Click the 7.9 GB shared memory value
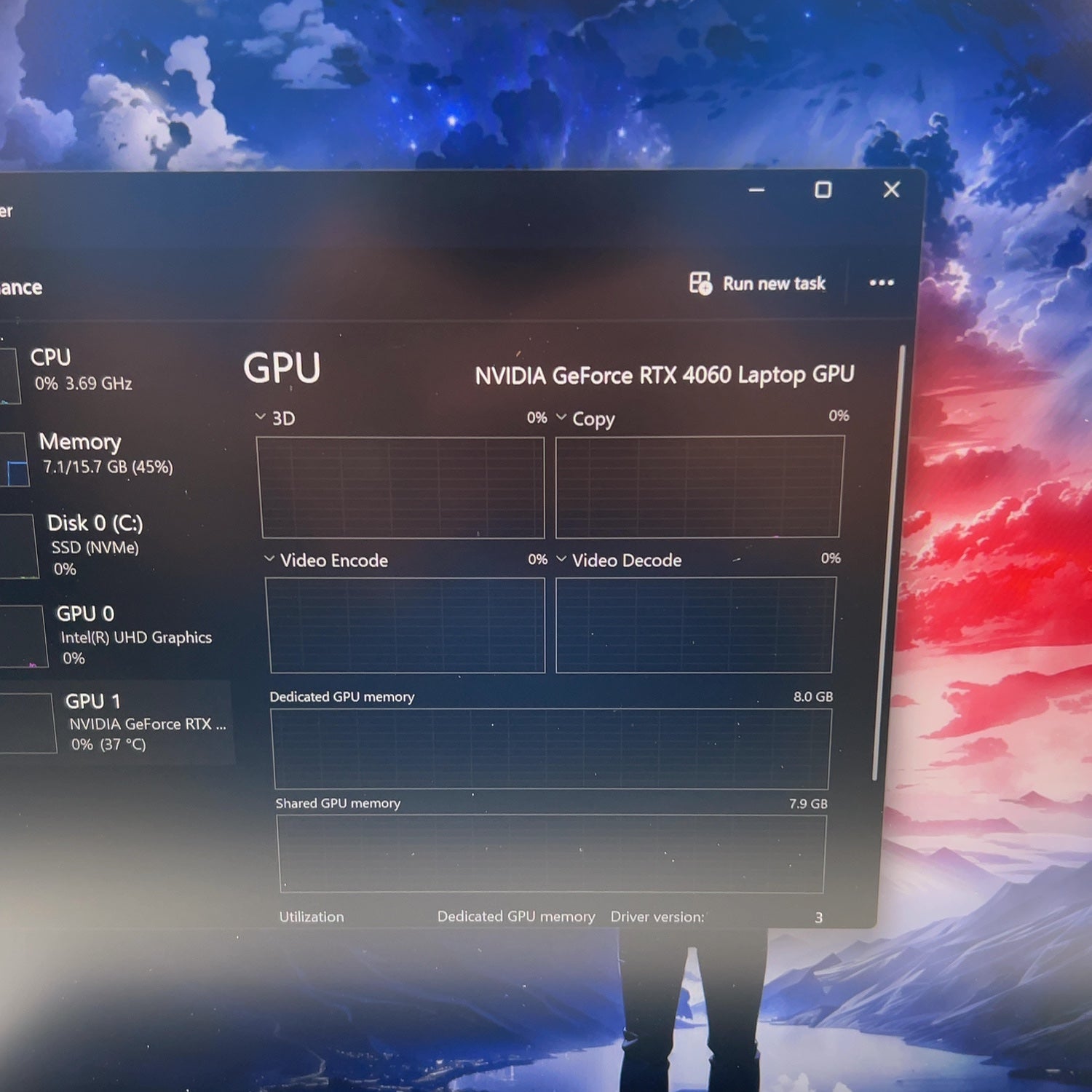 [x=808, y=804]
